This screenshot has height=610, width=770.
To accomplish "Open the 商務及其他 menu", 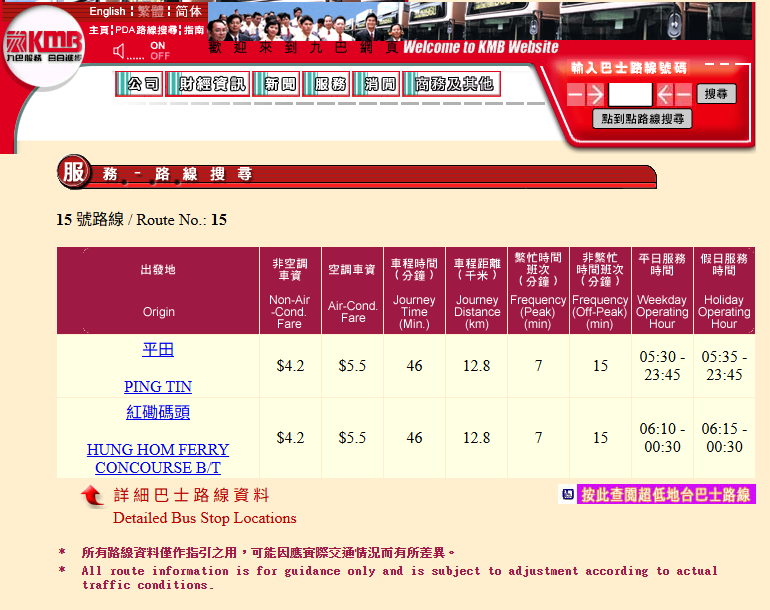I will click(x=451, y=84).
